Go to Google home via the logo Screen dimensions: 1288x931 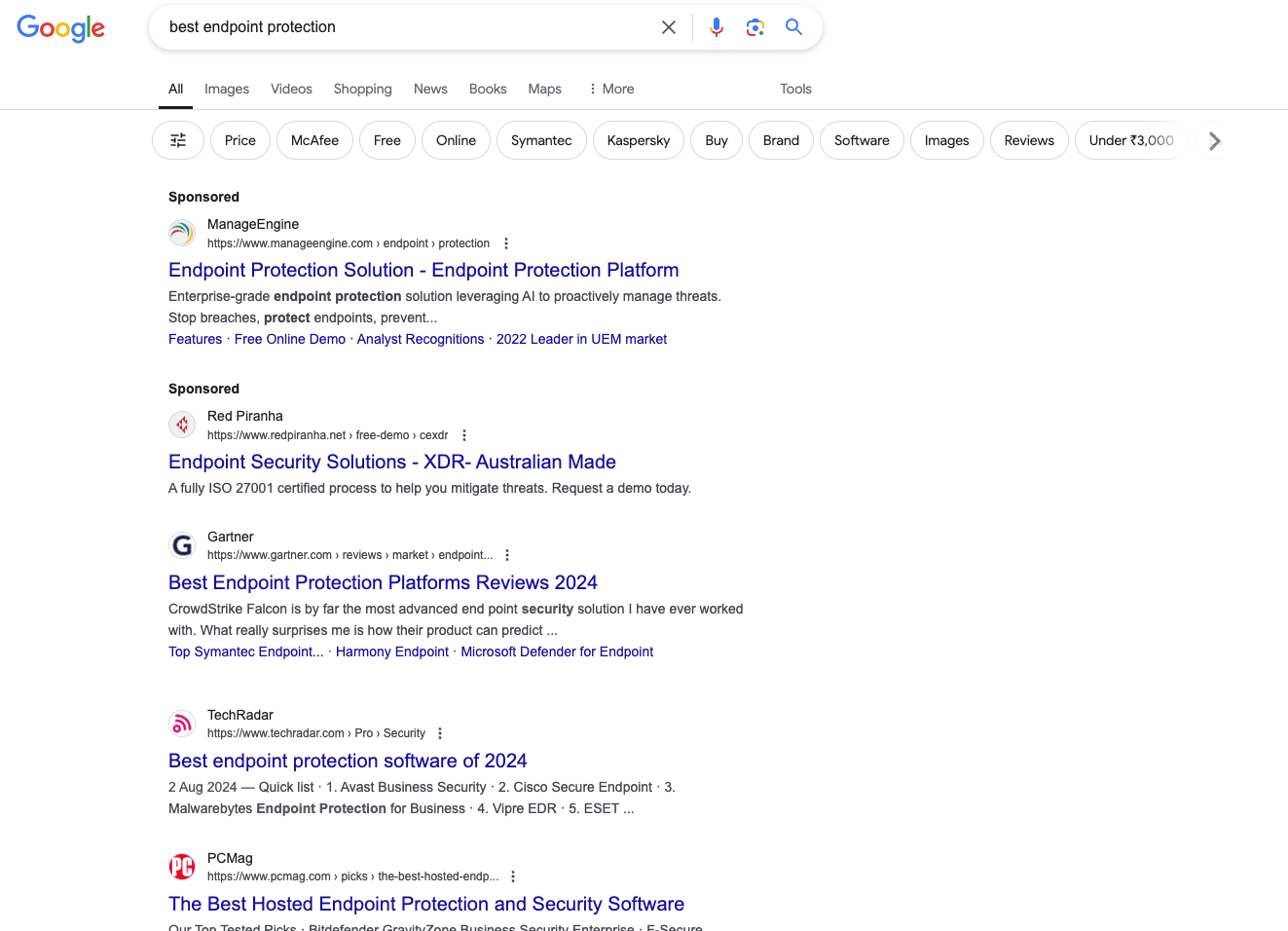60,28
